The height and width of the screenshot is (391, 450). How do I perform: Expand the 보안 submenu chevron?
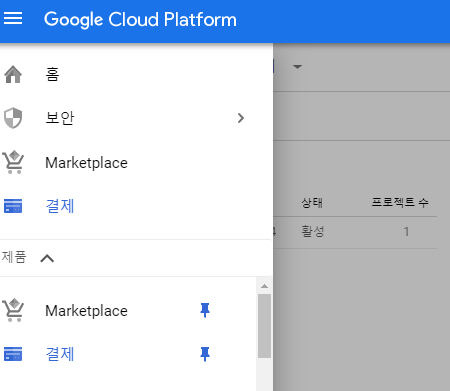point(241,118)
